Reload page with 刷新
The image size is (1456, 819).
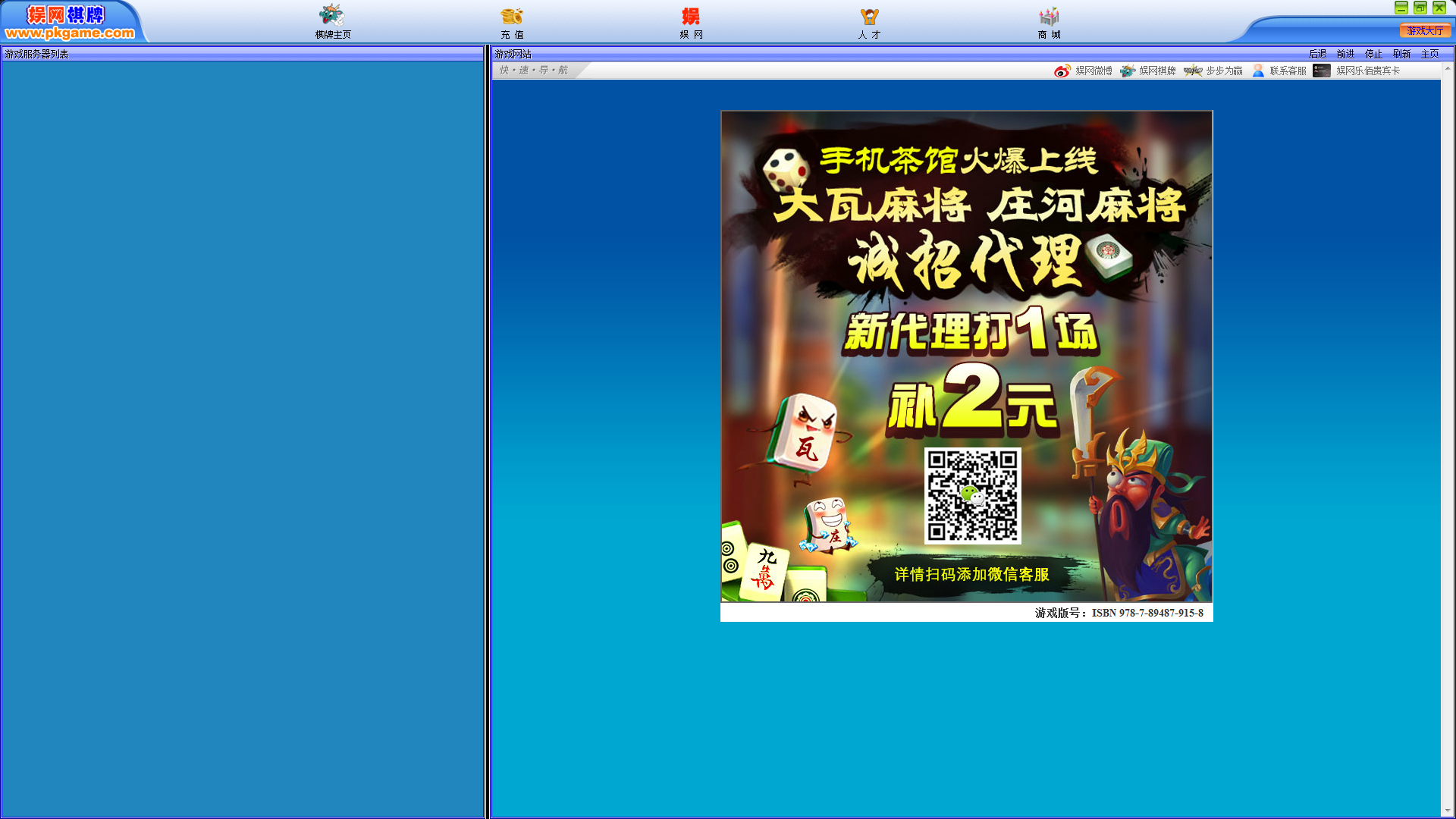[1401, 54]
